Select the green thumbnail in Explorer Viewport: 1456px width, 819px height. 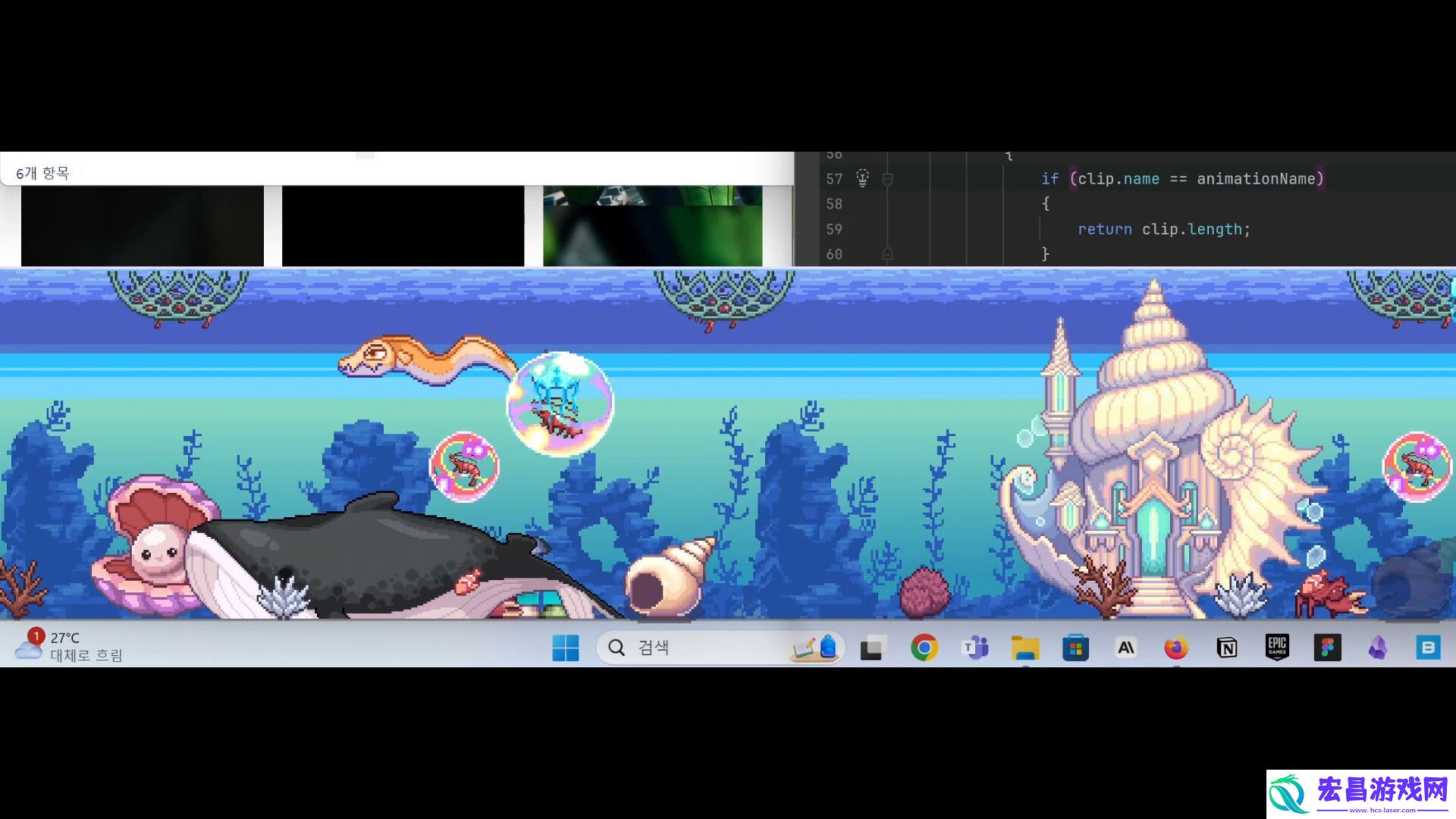pyautogui.click(x=653, y=226)
